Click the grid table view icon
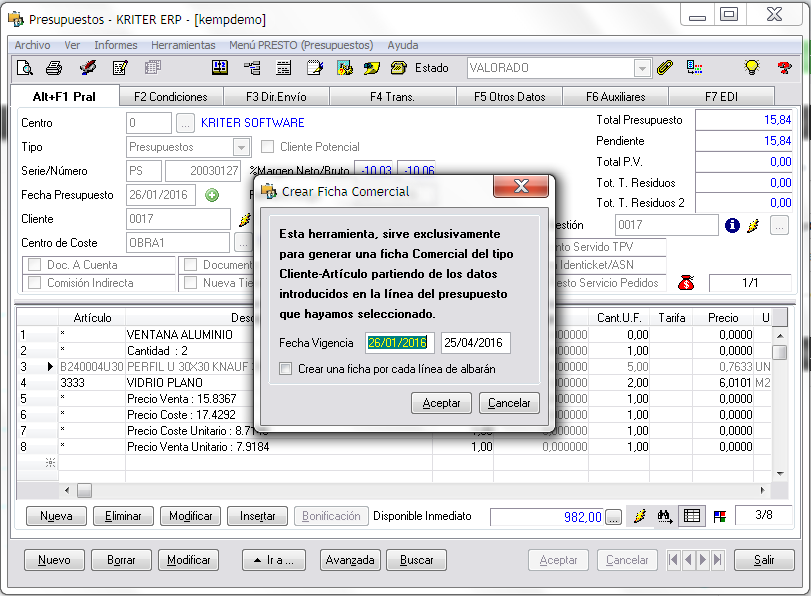The height and width of the screenshot is (596, 811). tap(691, 516)
